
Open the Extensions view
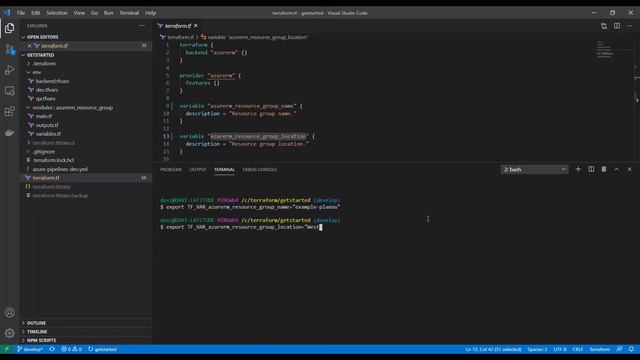[9, 111]
